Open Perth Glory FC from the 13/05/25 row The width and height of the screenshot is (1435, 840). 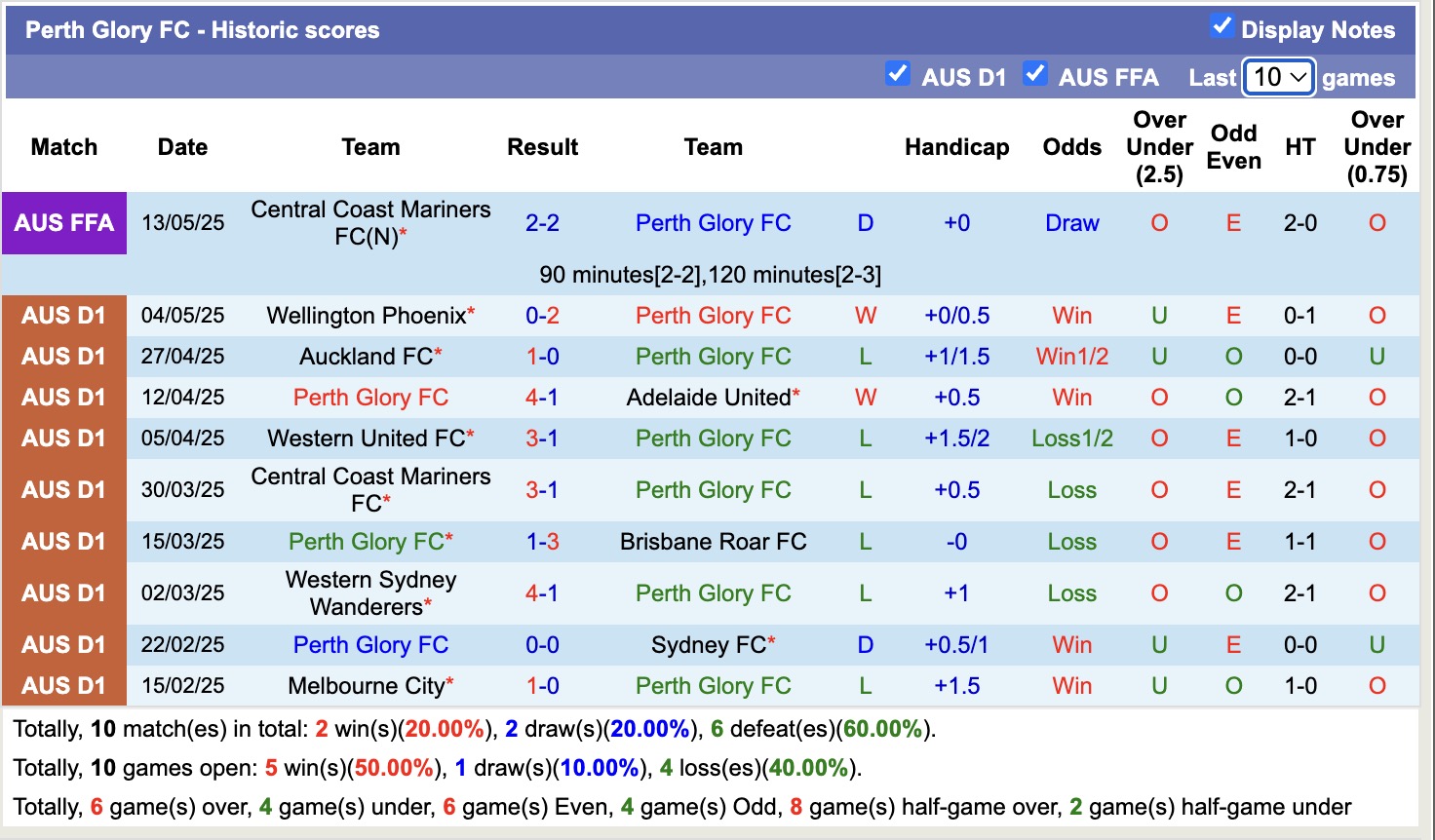713,222
